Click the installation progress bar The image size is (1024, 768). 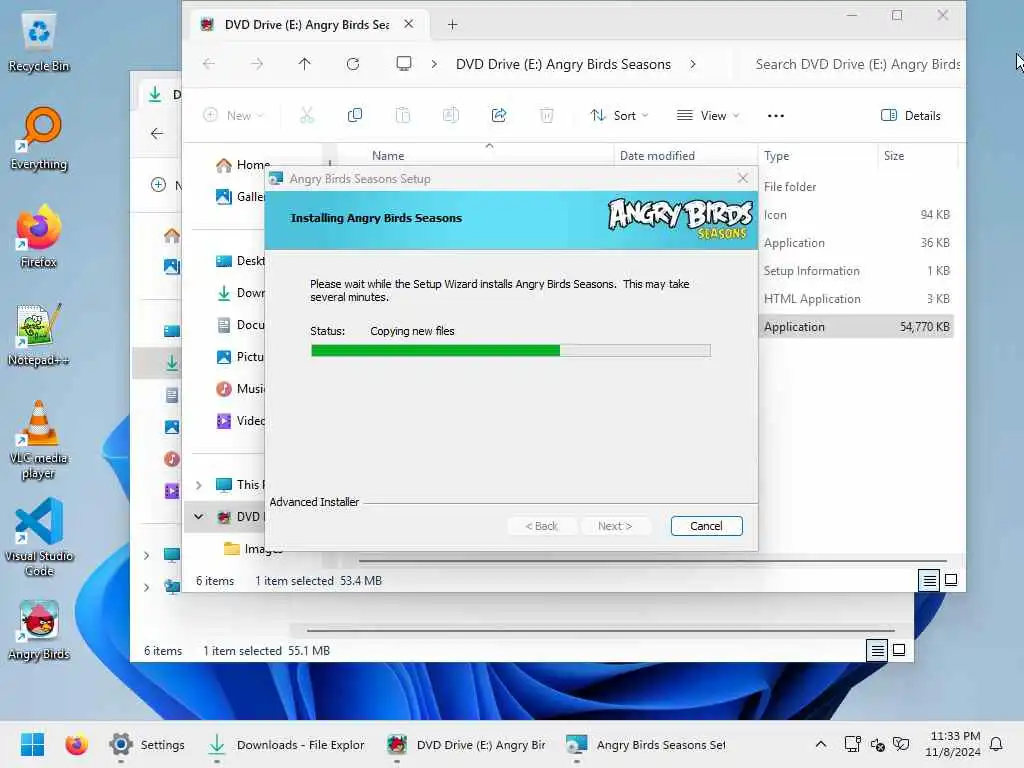tap(511, 351)
